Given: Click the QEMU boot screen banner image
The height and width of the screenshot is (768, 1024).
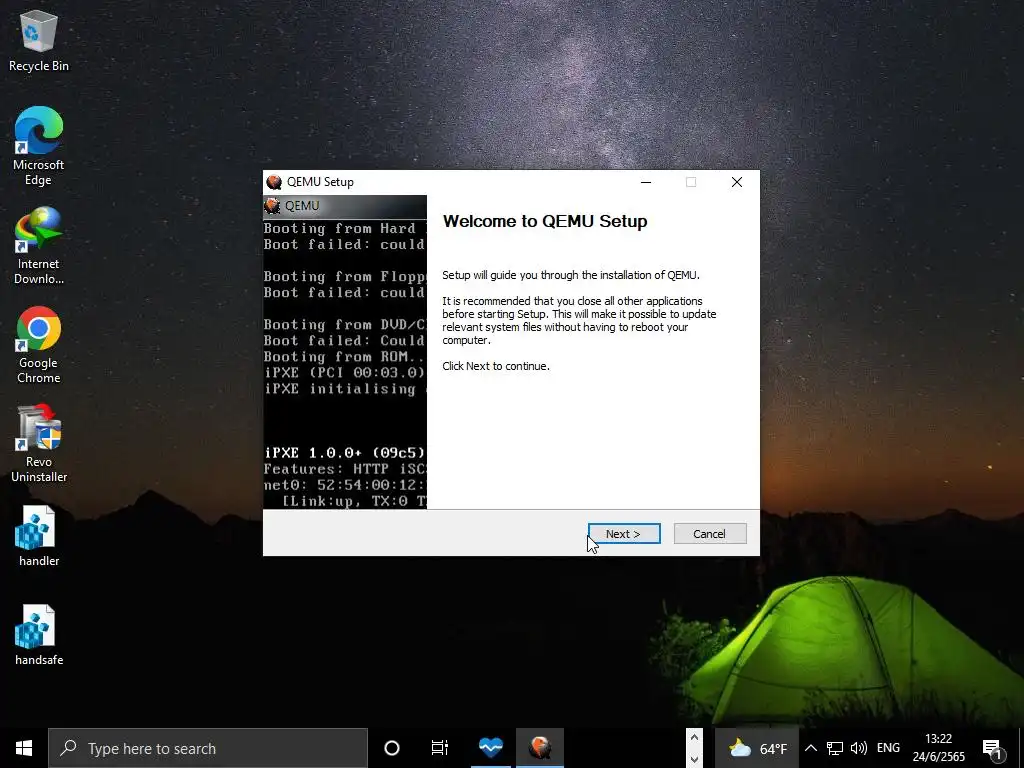Looking at the screenshot, I should (345, 352).
